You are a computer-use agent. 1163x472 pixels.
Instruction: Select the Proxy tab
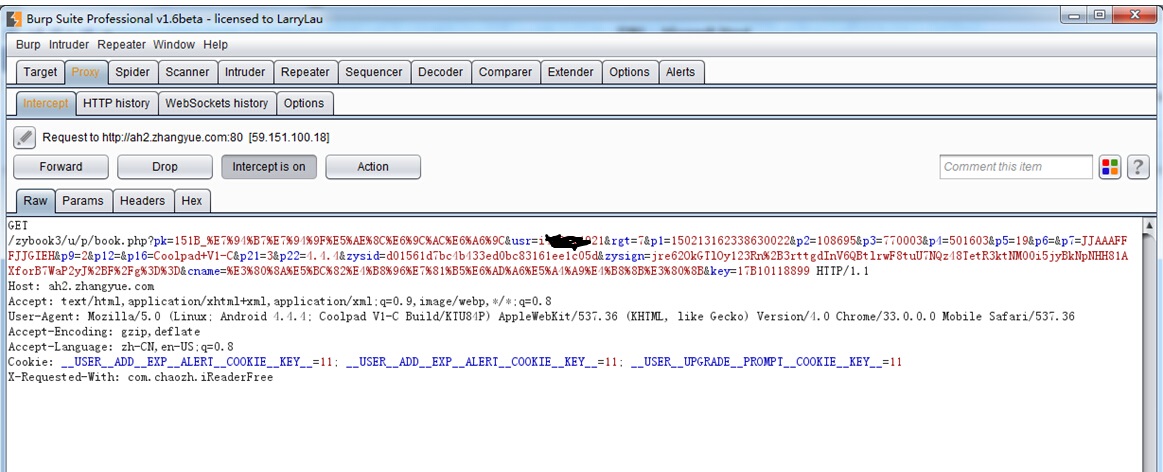click(85, 72)
